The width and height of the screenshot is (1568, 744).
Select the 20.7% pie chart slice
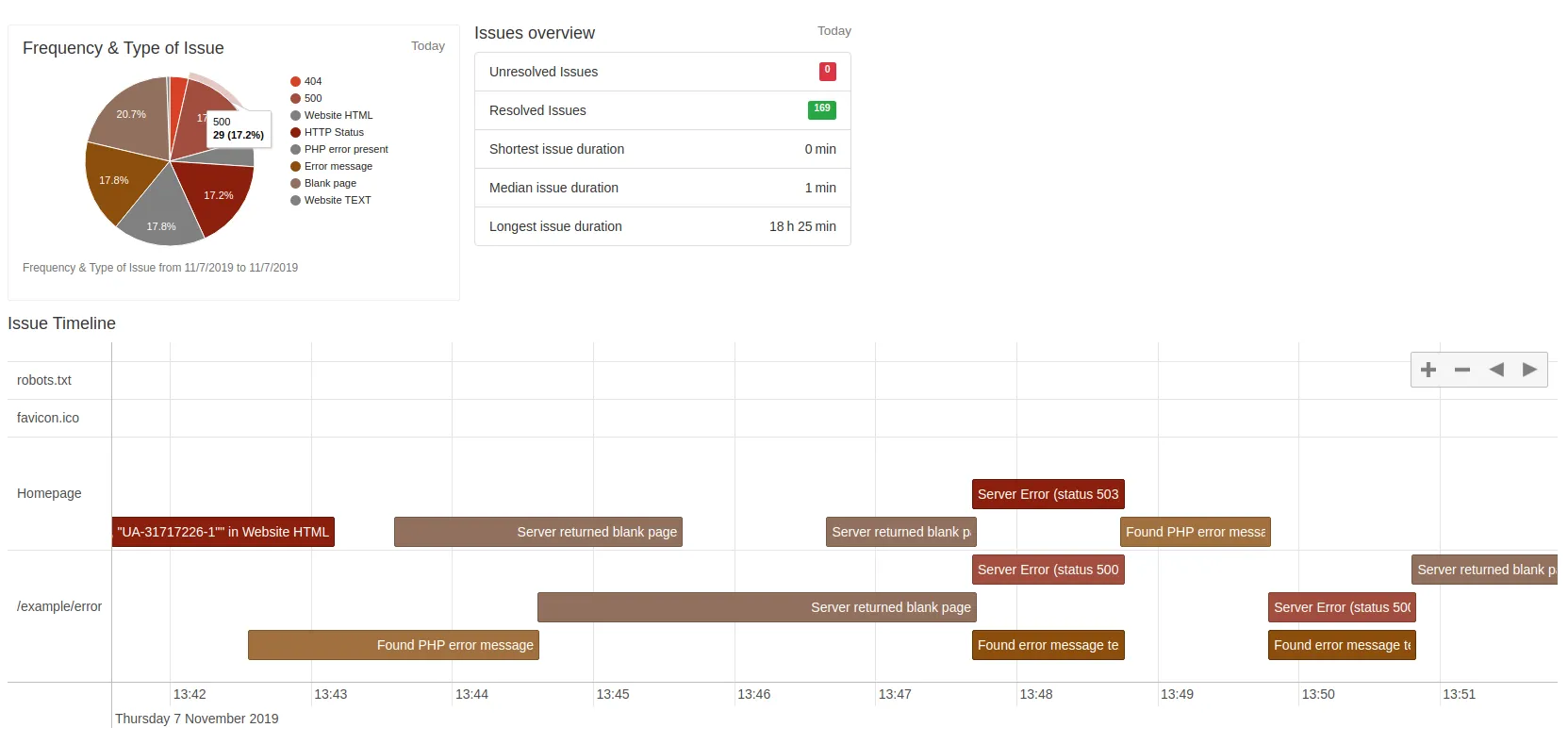pyautogui.click(x=130, y=118)
